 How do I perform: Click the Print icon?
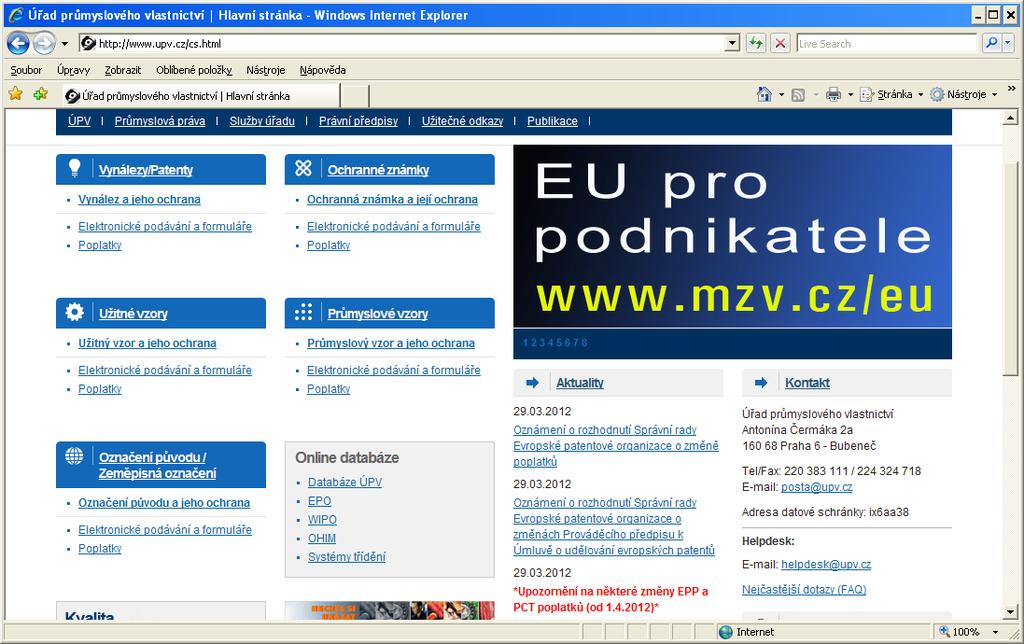pyautogui.click(x=833, y=95)
